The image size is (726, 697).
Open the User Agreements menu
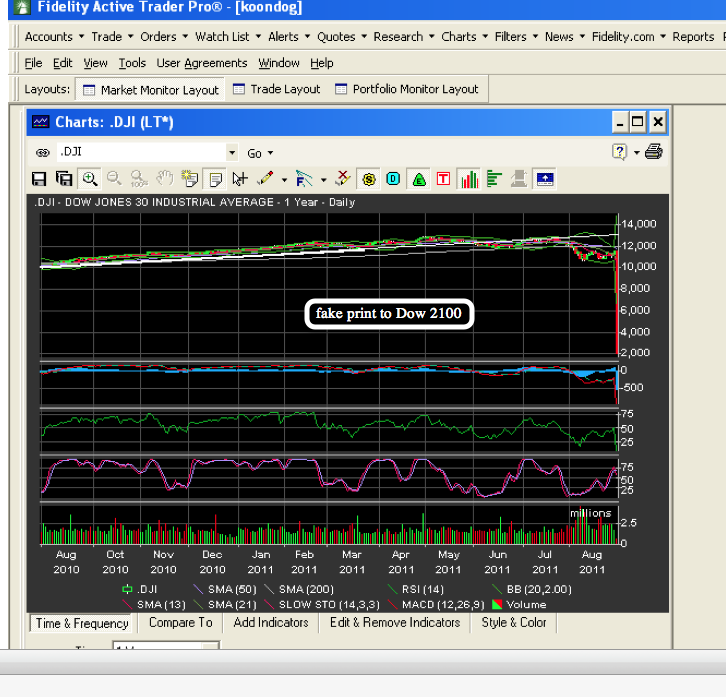pos(202,63)
